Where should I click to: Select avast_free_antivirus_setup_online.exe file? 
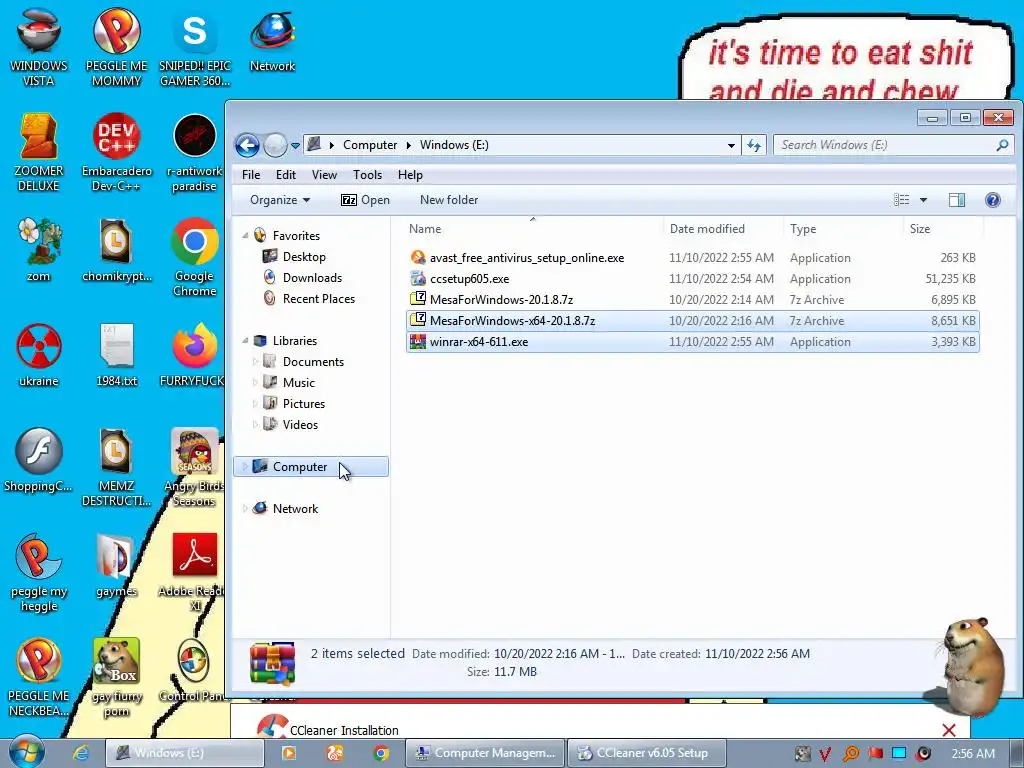[x=692, y=258]
